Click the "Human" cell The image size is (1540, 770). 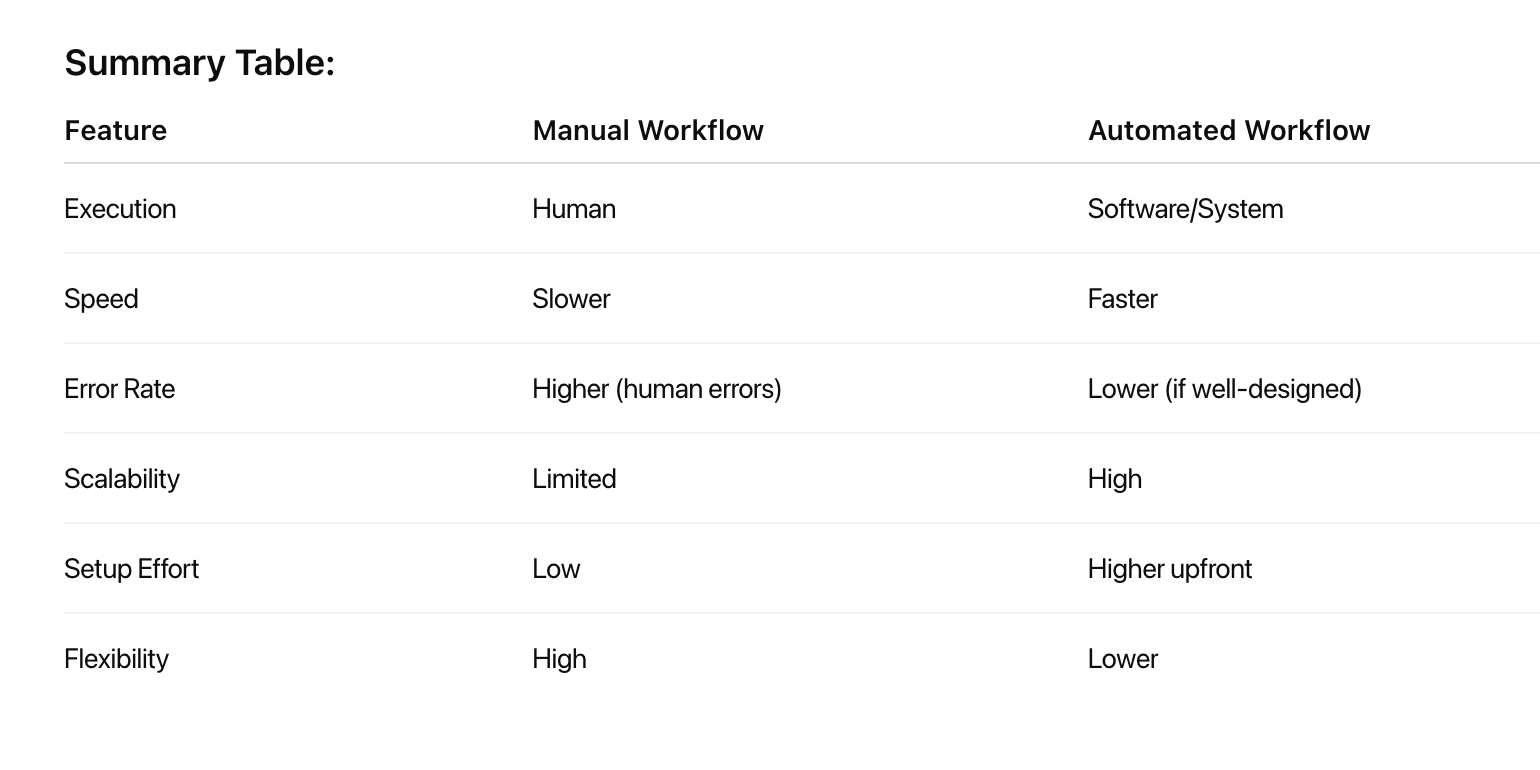[x=574, y=209]
